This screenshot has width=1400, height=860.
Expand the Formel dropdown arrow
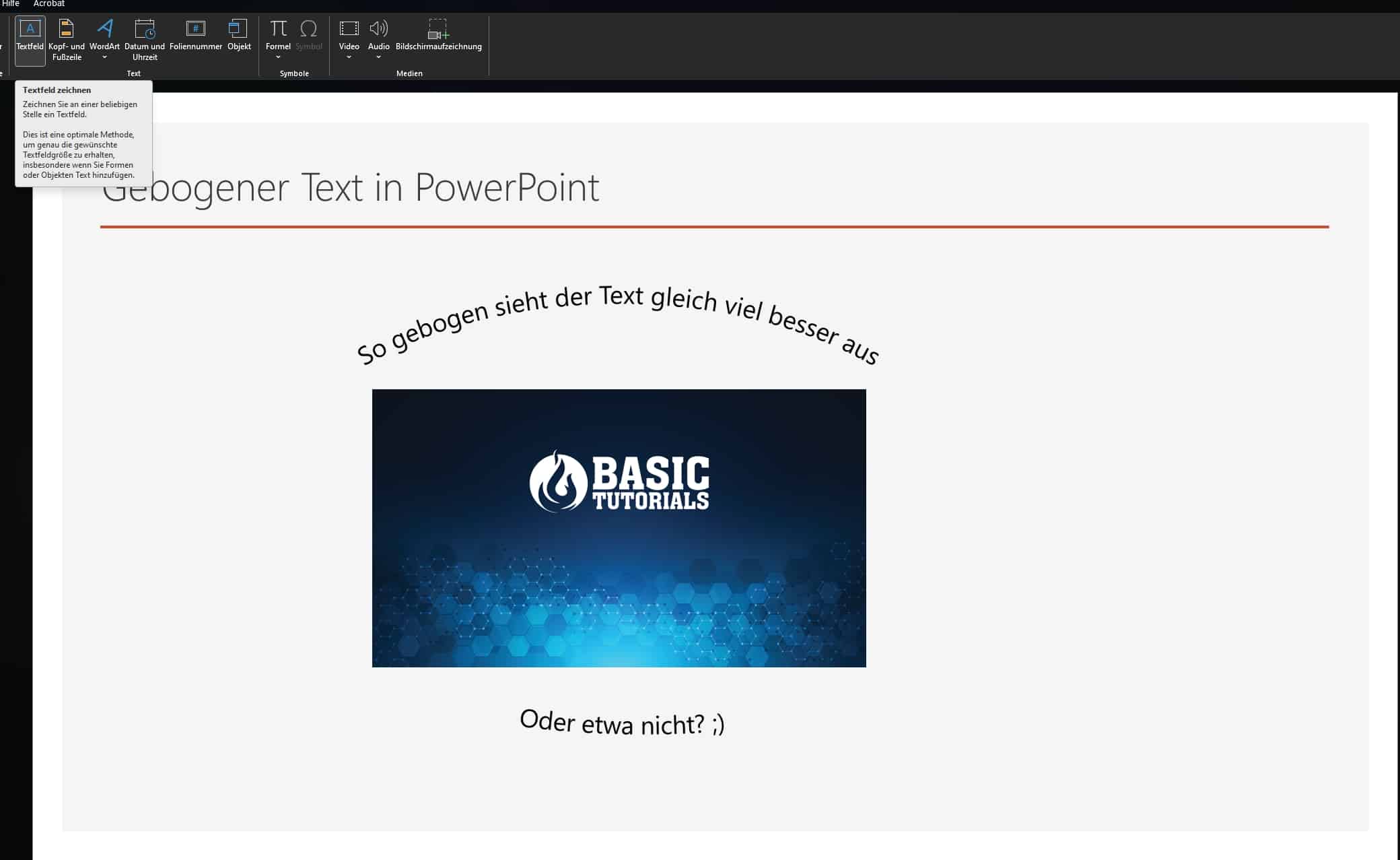pyautogui.click(x=278, y=57)
